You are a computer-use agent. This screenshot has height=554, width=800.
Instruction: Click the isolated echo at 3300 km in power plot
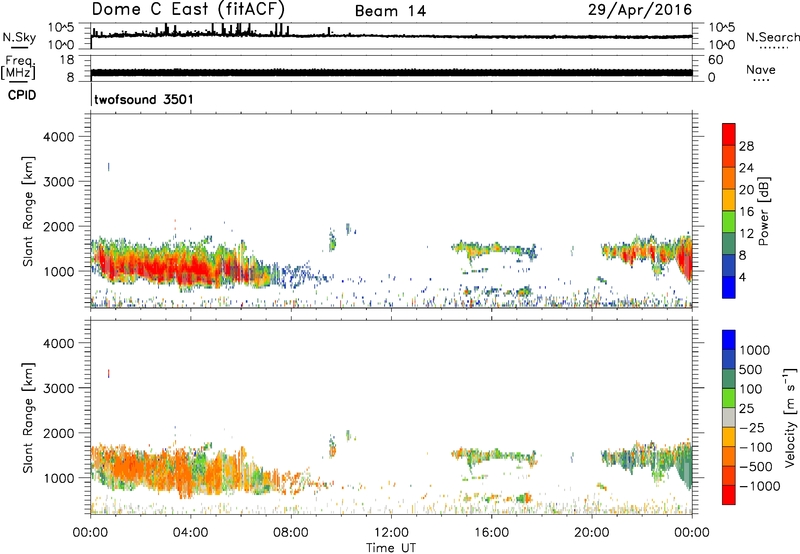pyautogui.click(x=108, y=166)
